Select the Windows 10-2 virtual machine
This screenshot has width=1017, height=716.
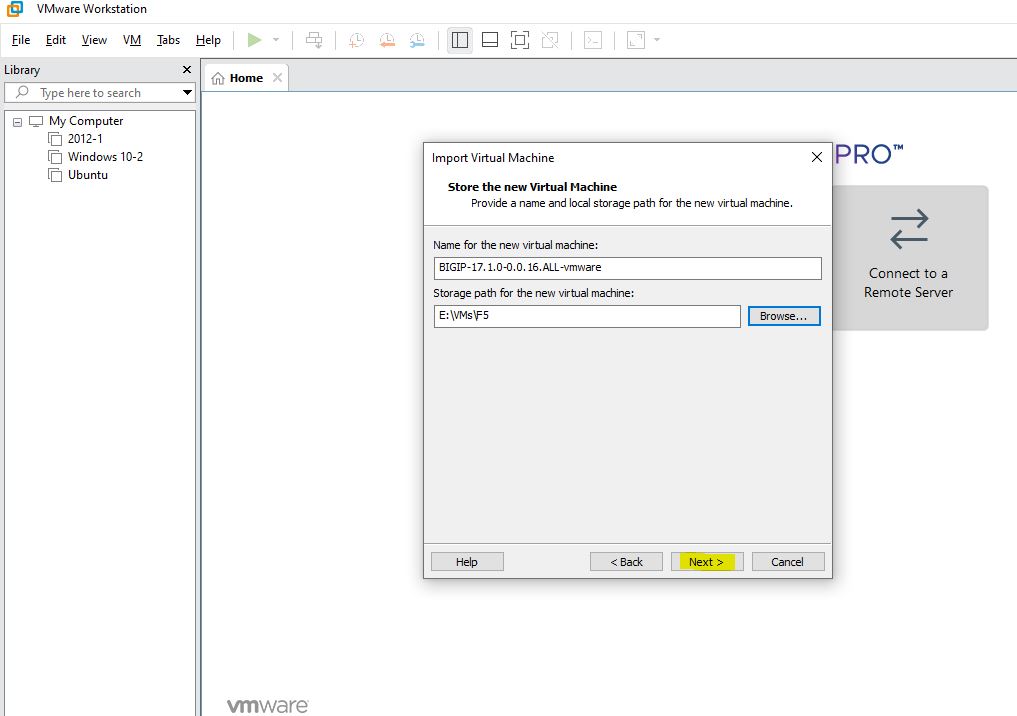(x=105, y=157)
